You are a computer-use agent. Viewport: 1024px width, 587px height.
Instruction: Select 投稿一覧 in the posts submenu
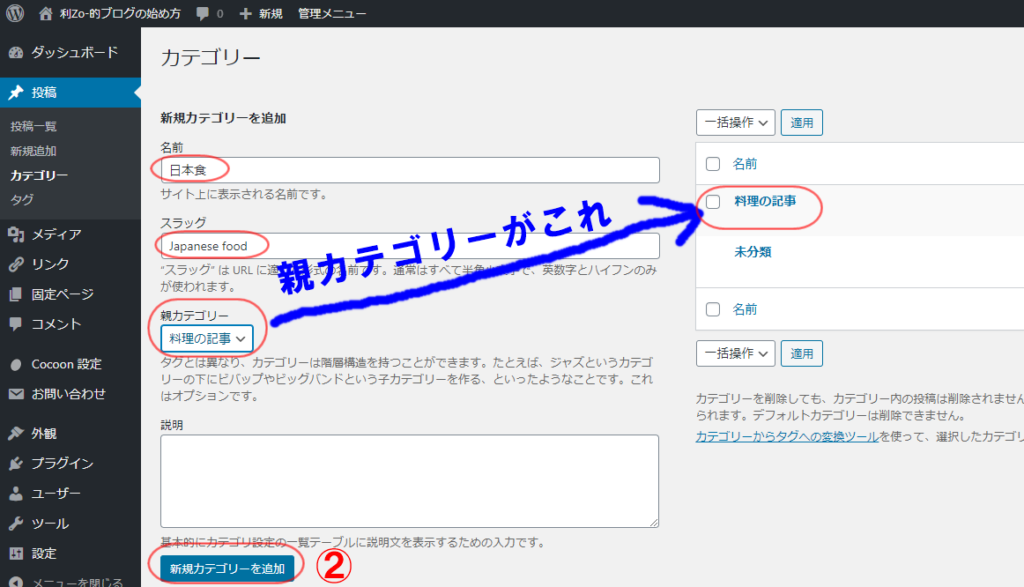[34, 127]
